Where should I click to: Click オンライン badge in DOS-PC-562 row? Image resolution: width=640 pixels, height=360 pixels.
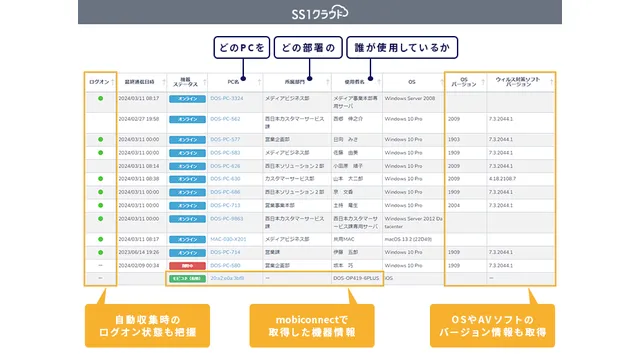[187, 120]
